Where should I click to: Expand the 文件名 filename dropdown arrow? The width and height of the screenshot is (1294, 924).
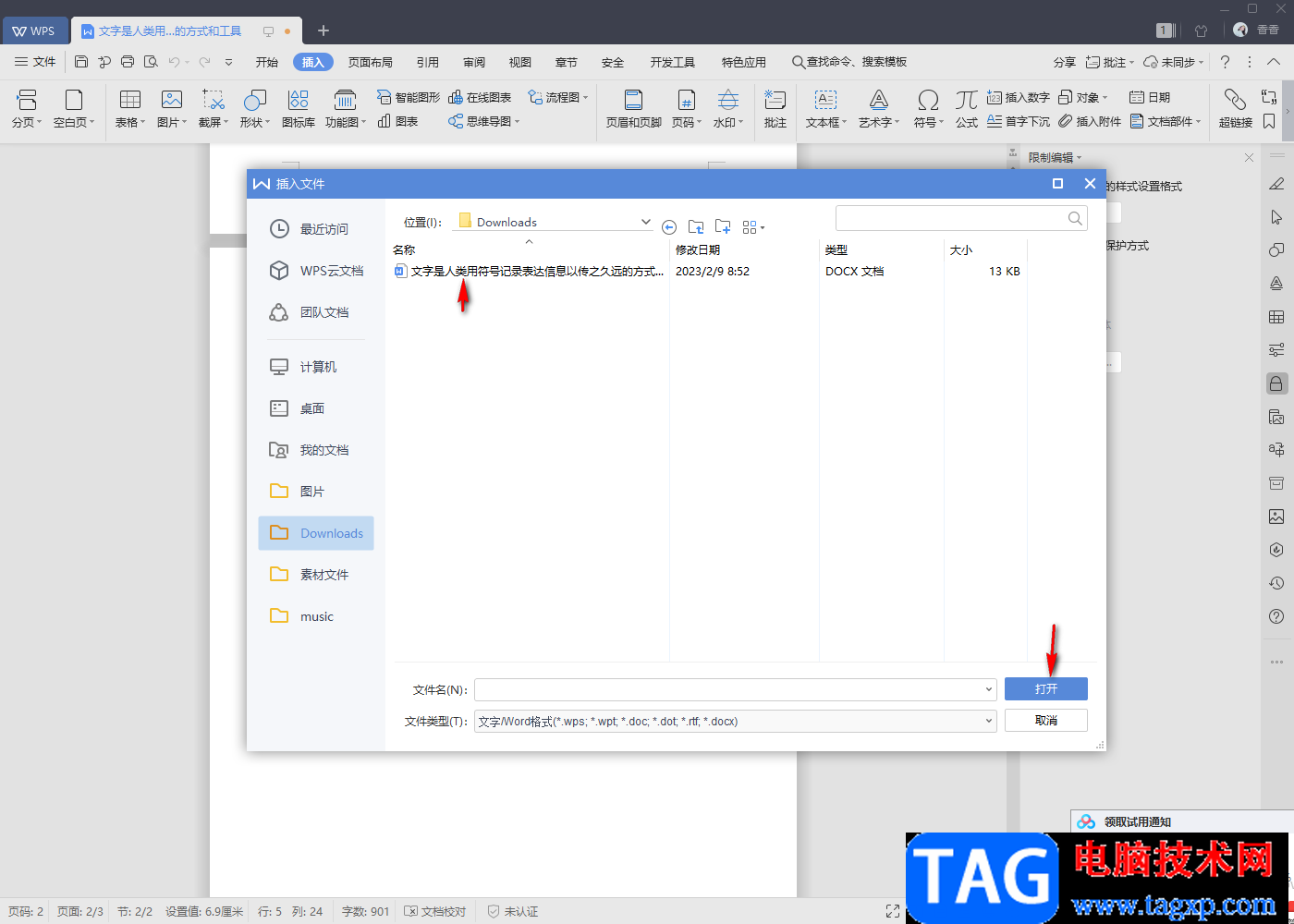click(x=989, y=689)
